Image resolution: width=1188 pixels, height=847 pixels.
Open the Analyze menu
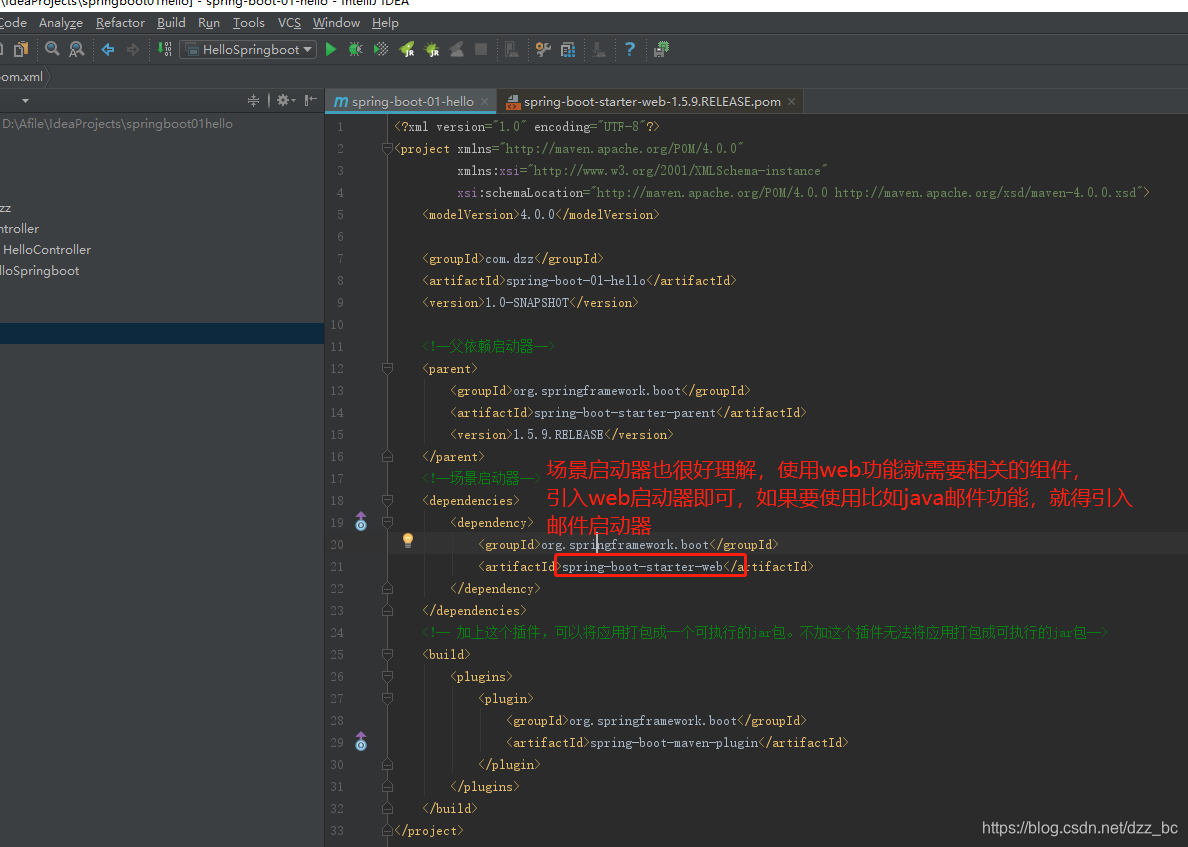[61, 23]
